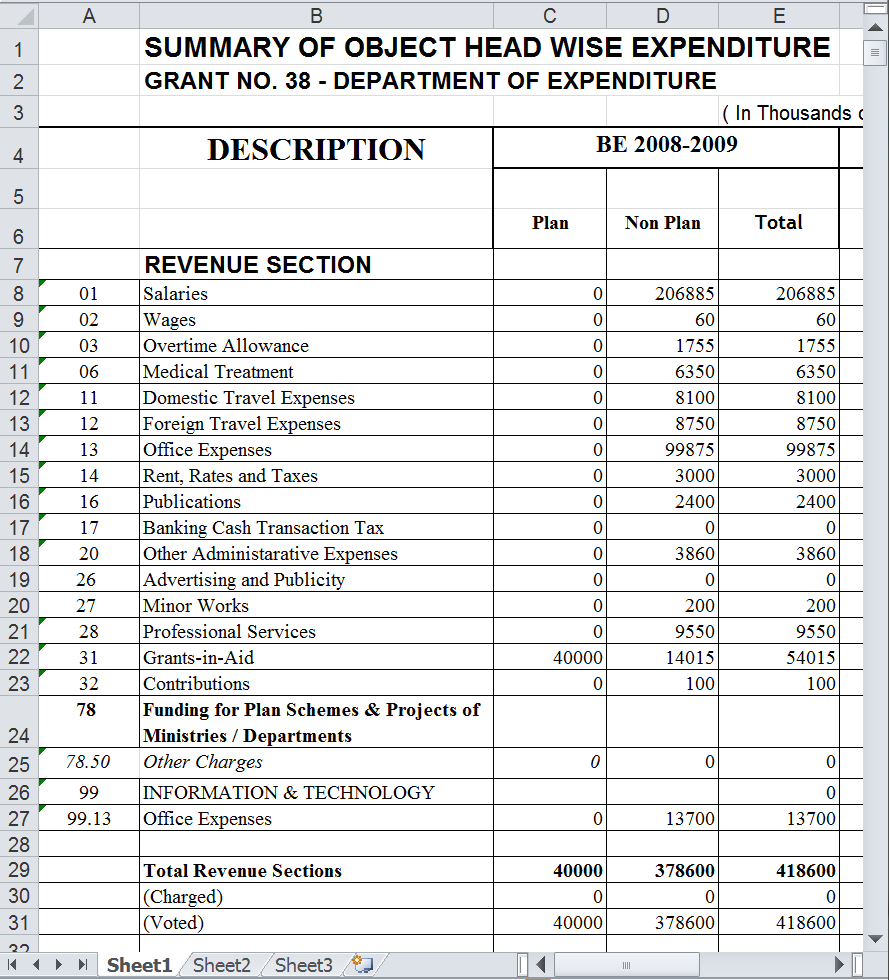Click the Select All corner button
The image size is (889, 980).
coord(19,15)
